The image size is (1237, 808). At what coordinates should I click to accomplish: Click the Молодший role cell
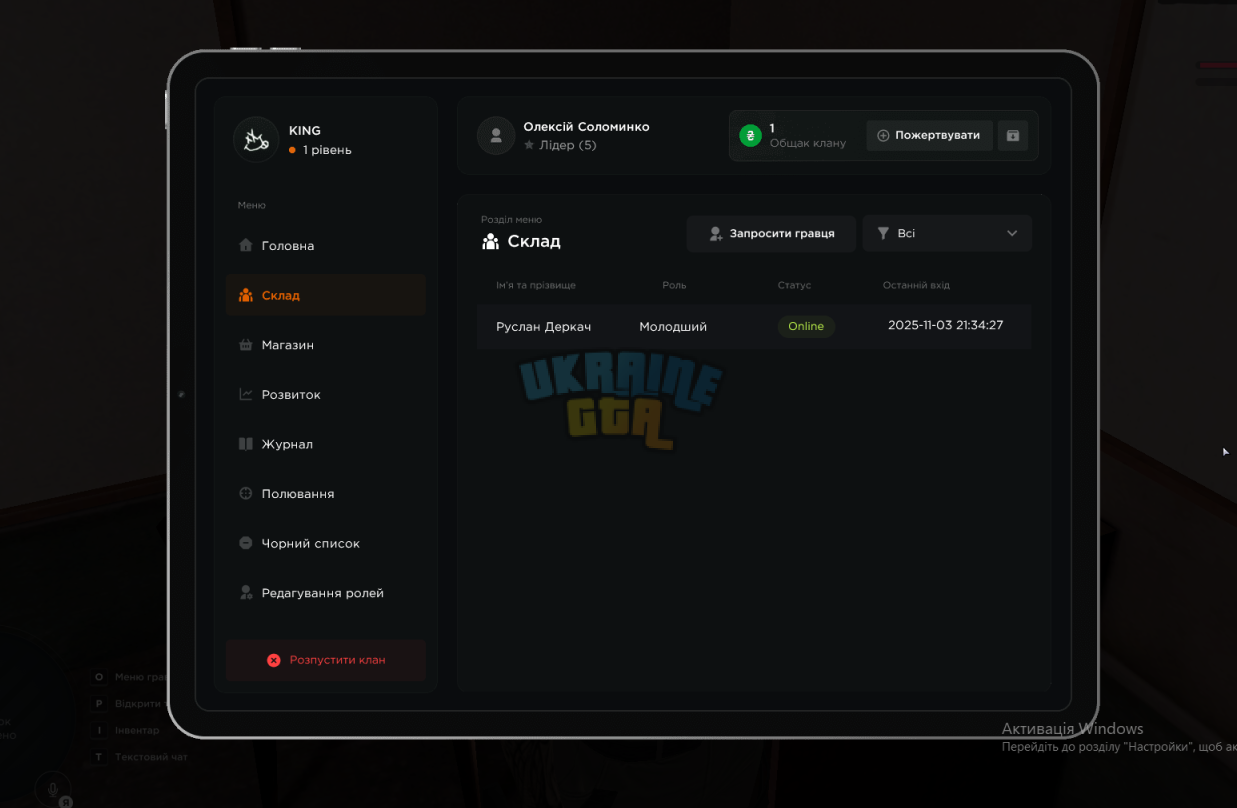tap(673, 327)
